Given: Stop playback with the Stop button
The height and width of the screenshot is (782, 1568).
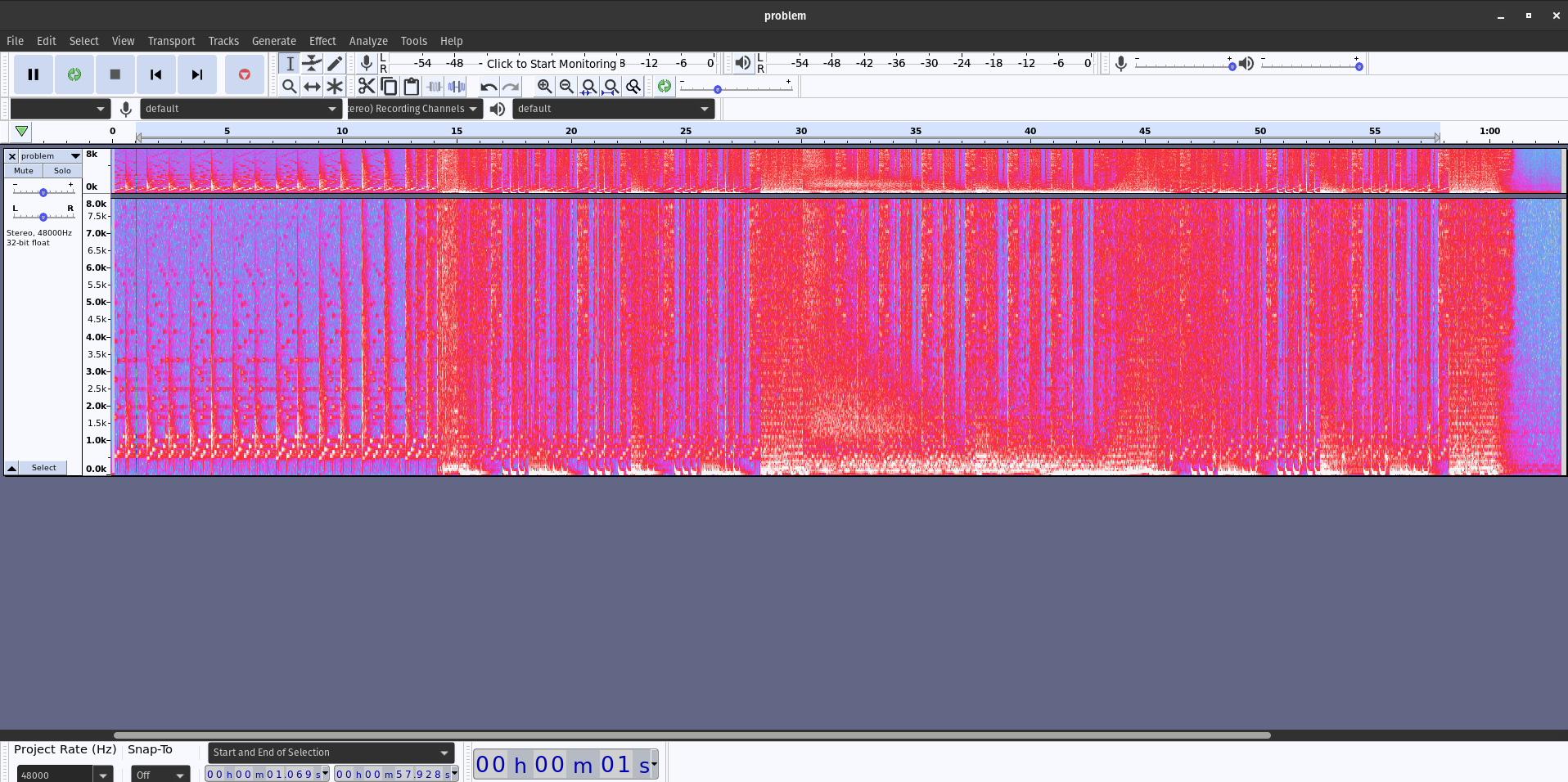Looking at the screenshot, I should pos(115,74).
